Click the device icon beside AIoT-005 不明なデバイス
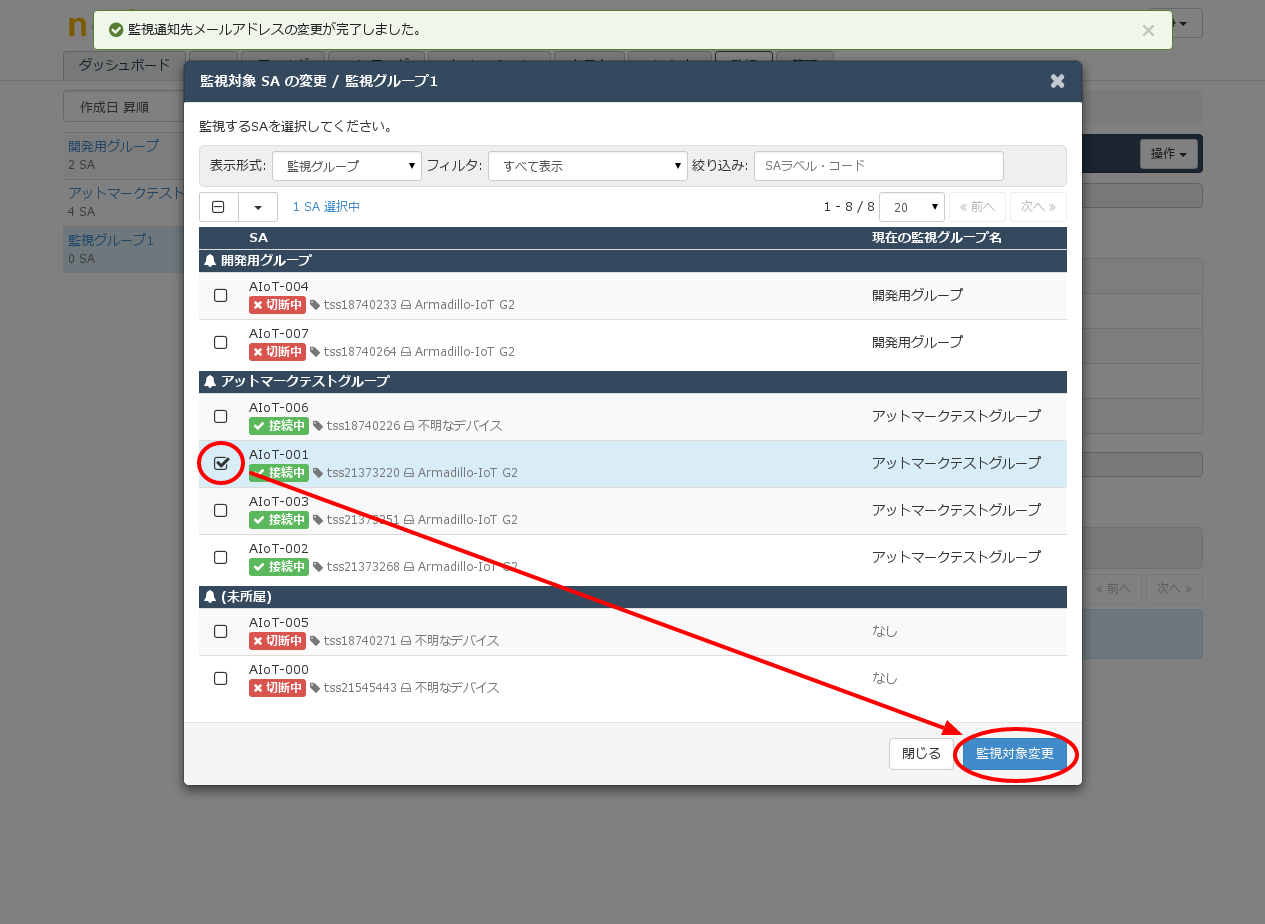This screenshot has height=924, width=1265. coord(406,641)
